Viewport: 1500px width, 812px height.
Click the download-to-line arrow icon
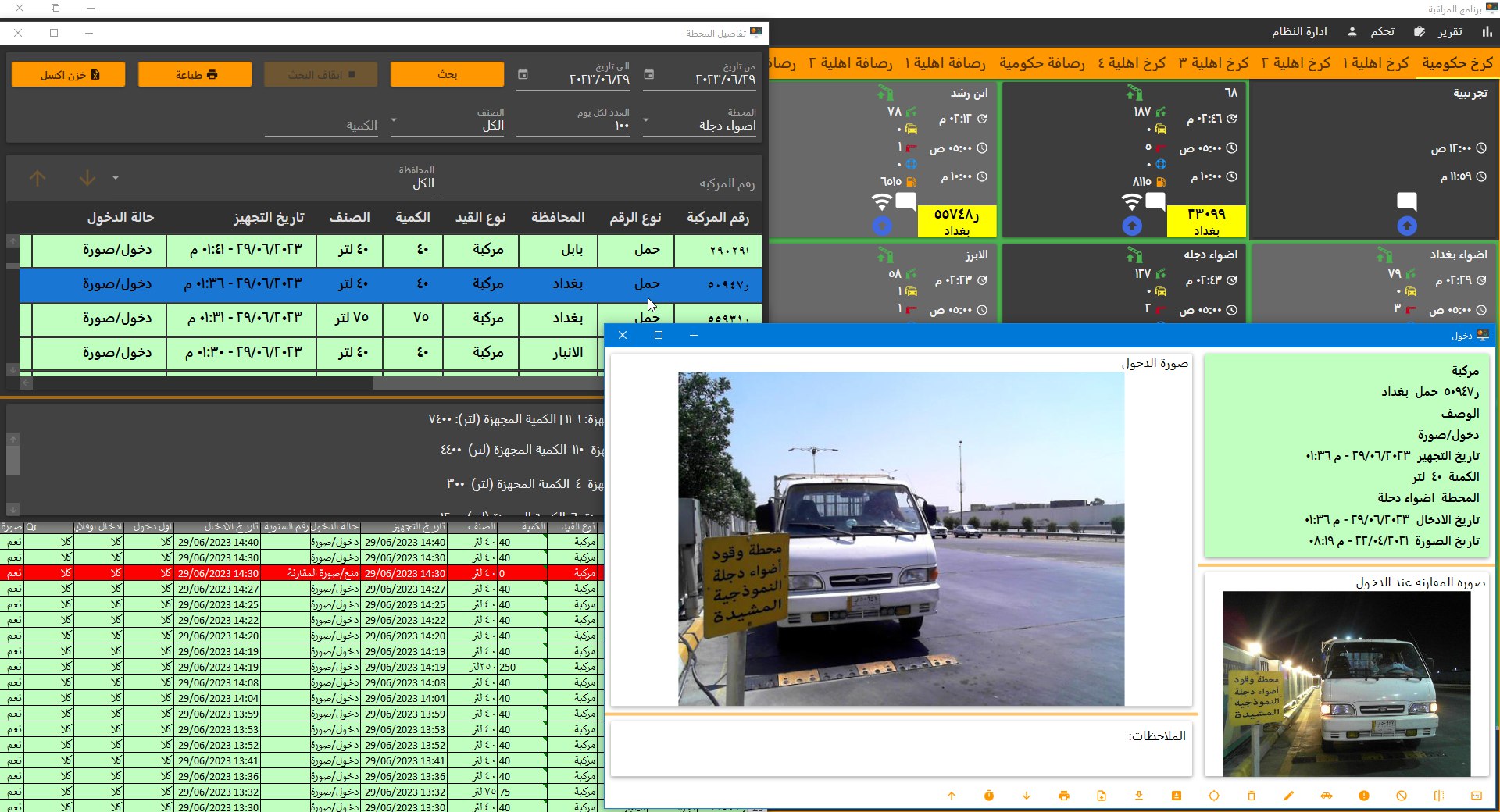tap(1138, 796)
